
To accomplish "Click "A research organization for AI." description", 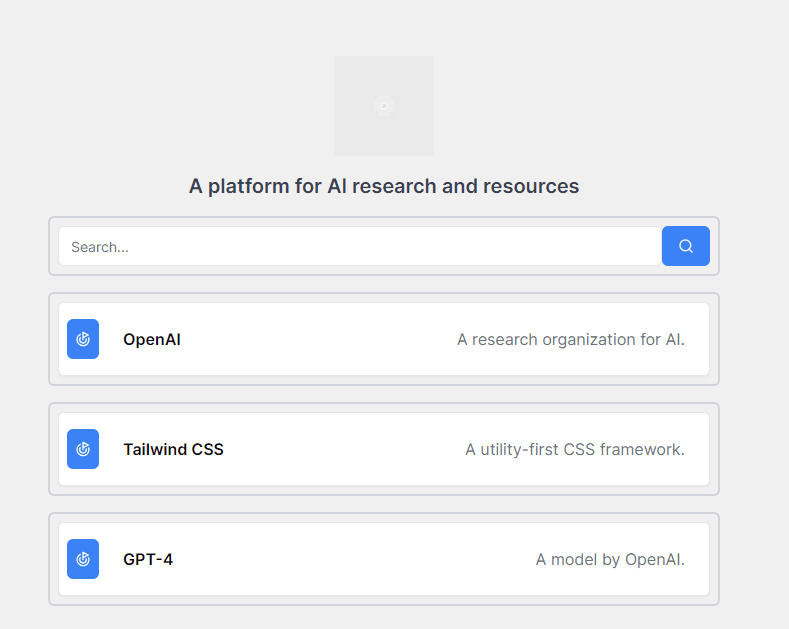I will pos(570,339).
